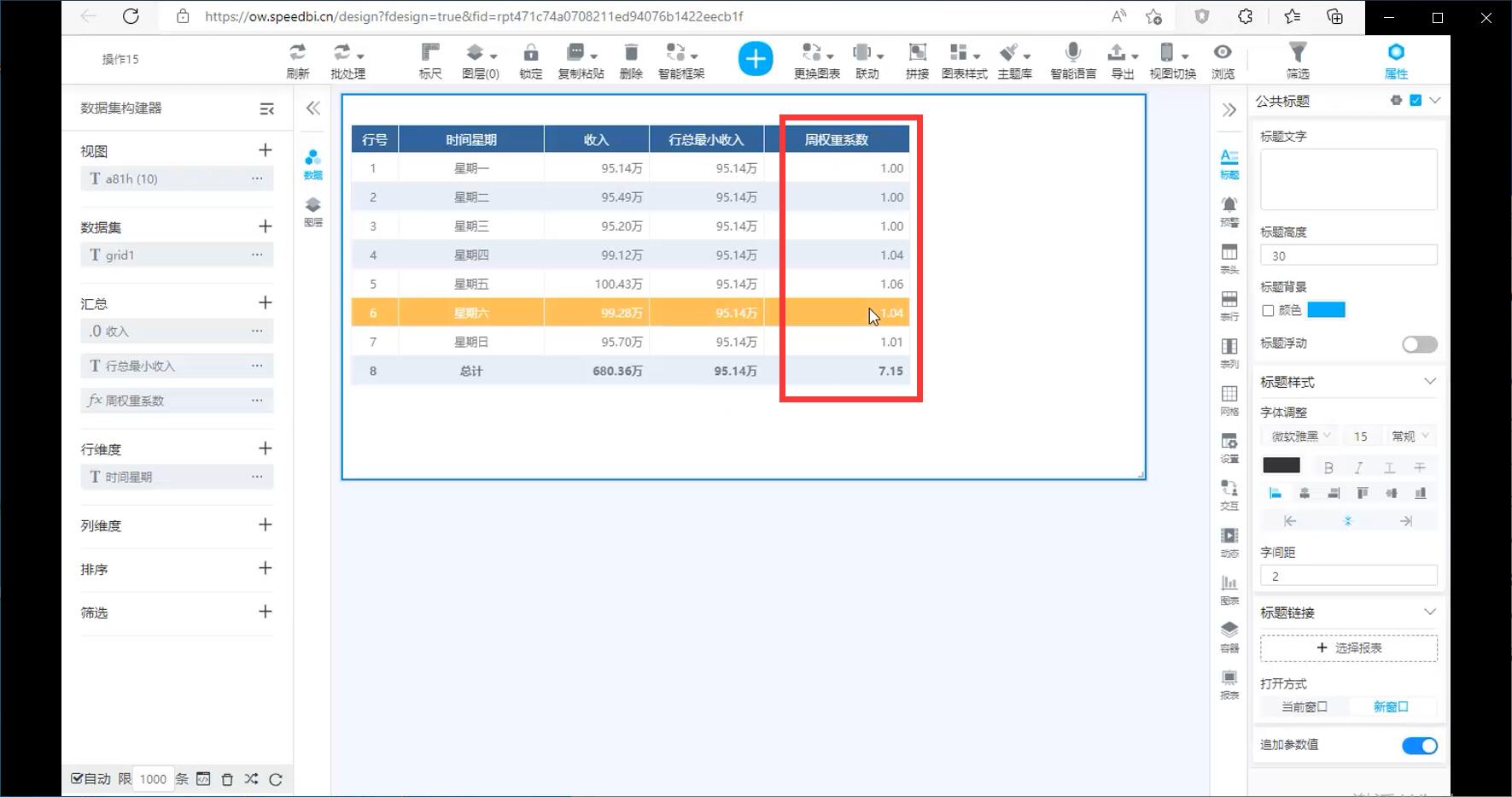The image size is (1512, 797).
Task: Switch to the 表头 side tab
Action: pos(1229,258)
